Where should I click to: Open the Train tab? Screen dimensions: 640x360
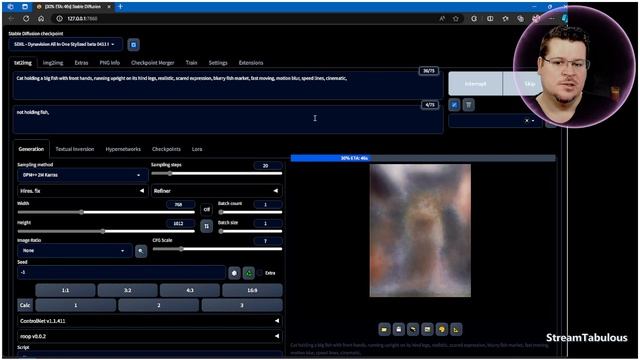click(x=191, y=63)
